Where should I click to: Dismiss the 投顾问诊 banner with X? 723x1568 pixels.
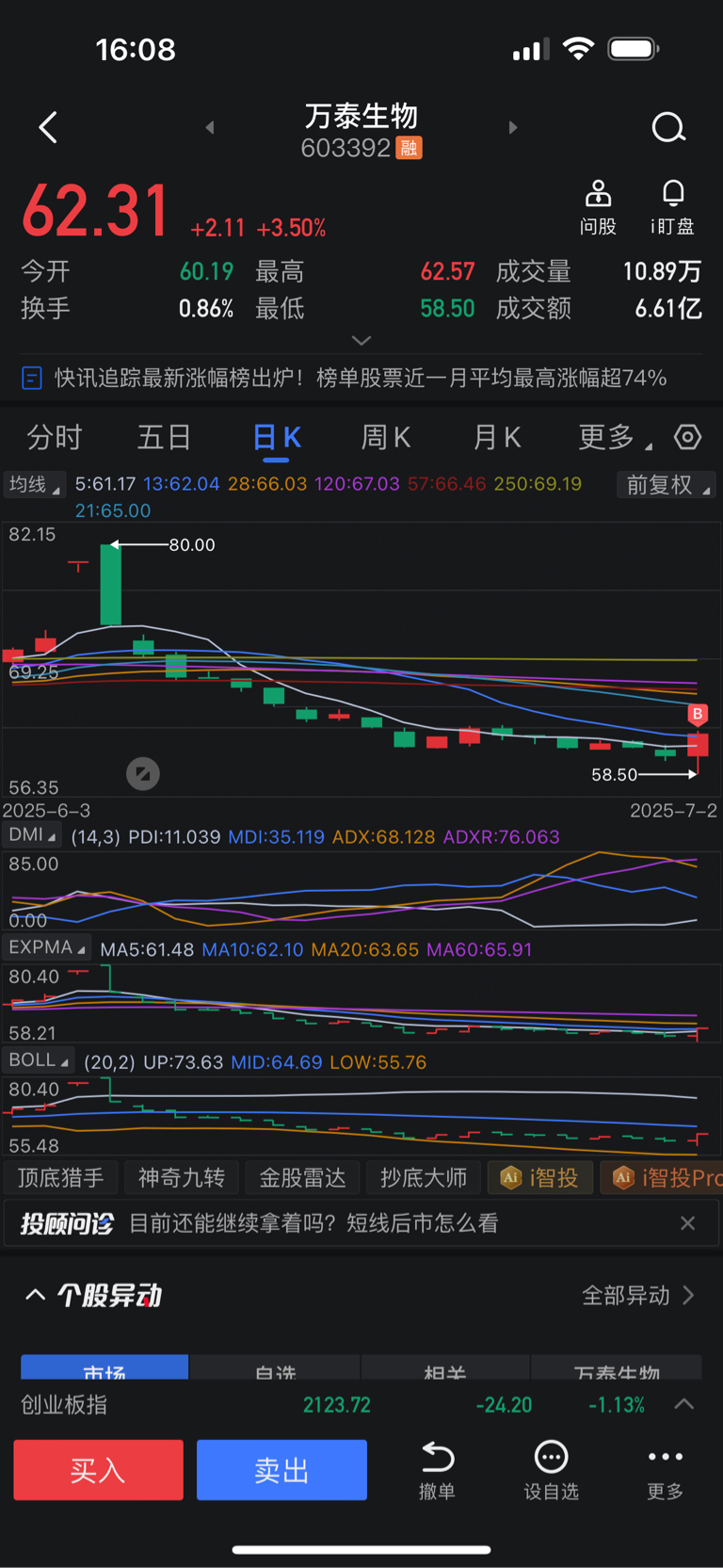coord(688,1222)
